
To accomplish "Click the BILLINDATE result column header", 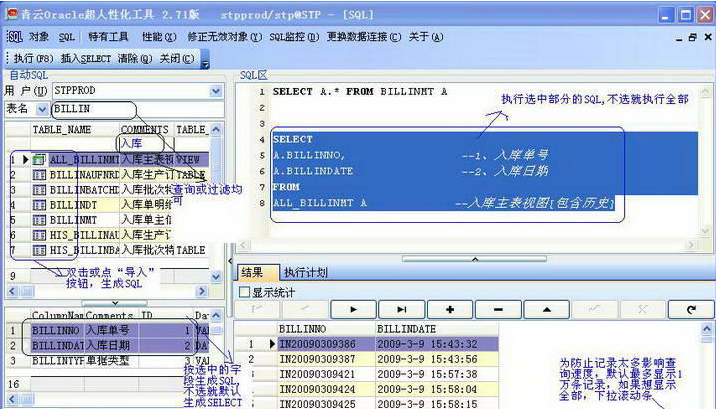I will tap(437, 329).
